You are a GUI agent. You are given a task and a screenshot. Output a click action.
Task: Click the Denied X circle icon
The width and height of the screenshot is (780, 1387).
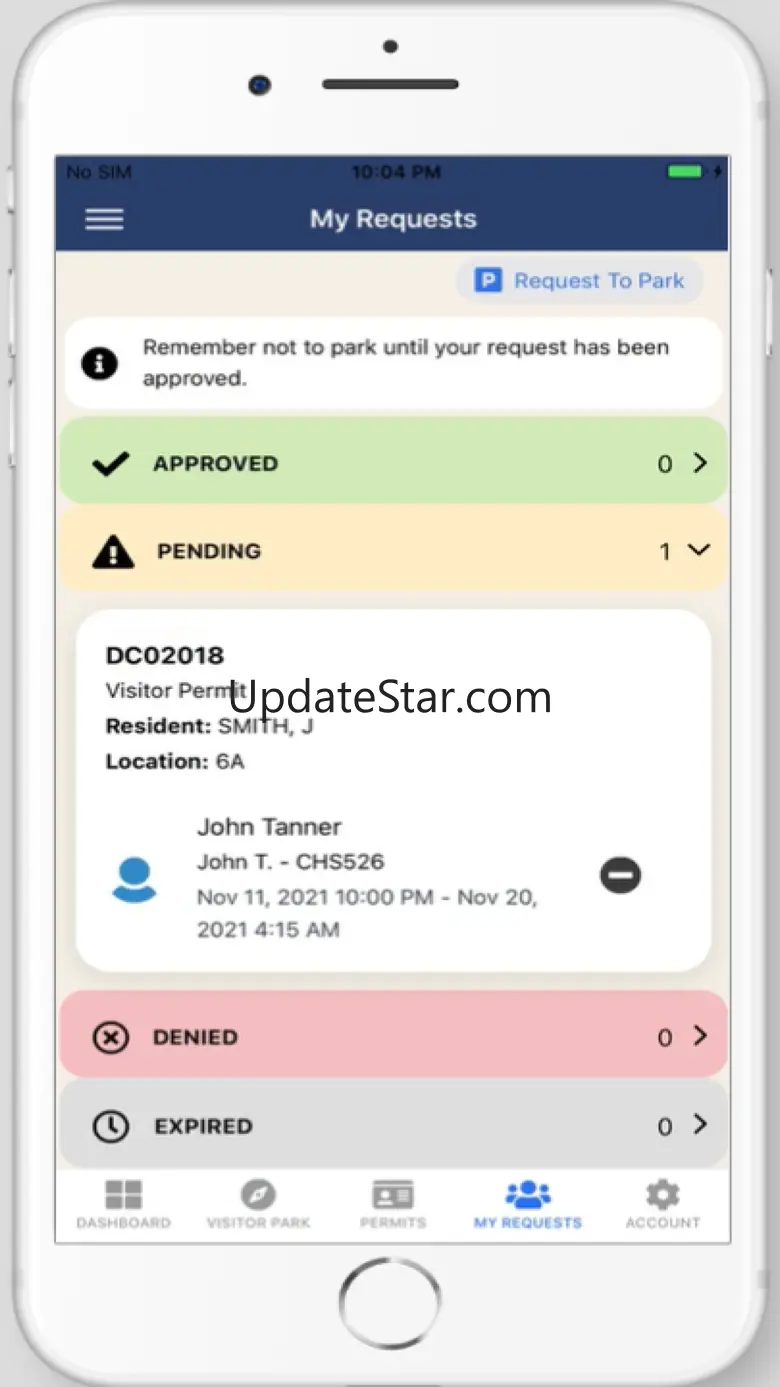pyautogui.click(x=110, y=1038)
